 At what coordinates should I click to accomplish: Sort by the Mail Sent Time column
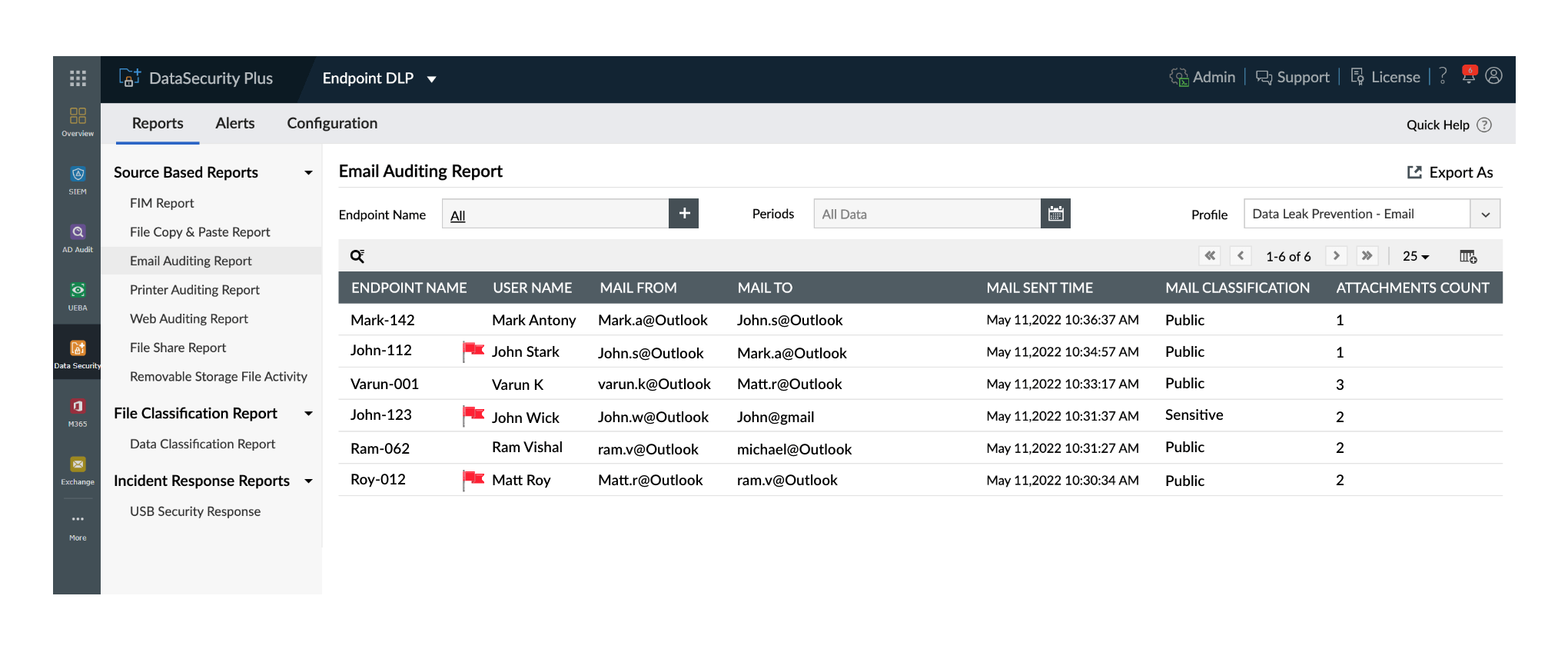coord(1040,288)
